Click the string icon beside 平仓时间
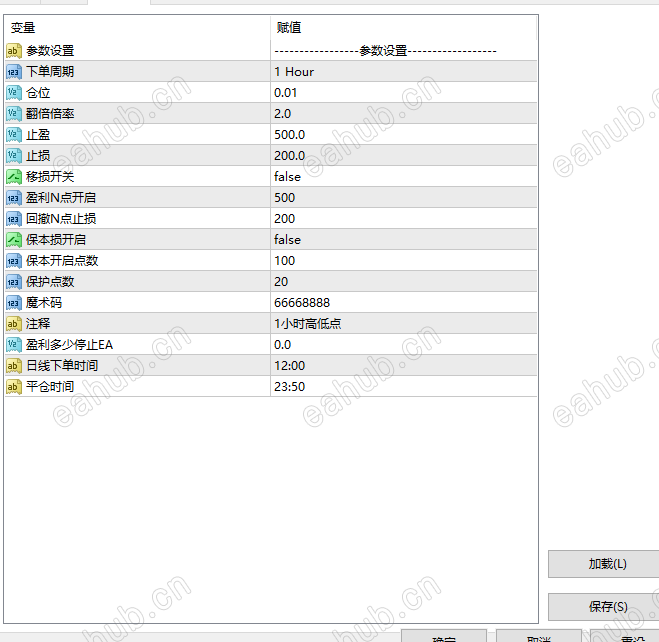 pyautogui.click(x=13, y=387)
